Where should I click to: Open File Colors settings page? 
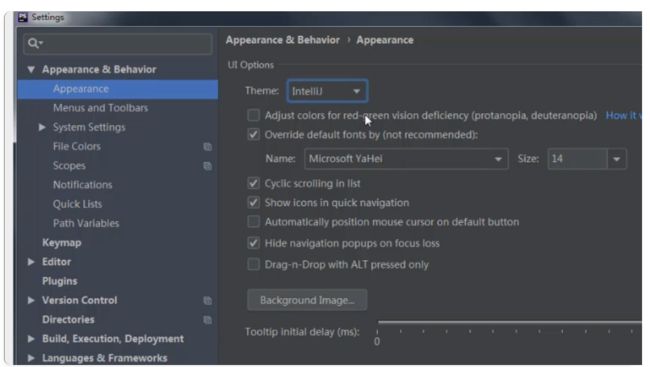[x=77, y=146]
